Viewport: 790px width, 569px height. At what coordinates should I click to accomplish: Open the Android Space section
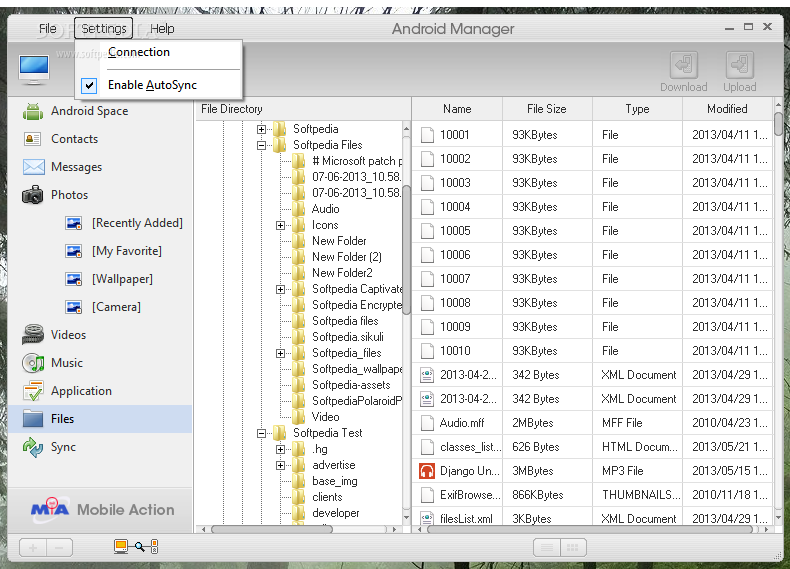[x=89, y=111]
